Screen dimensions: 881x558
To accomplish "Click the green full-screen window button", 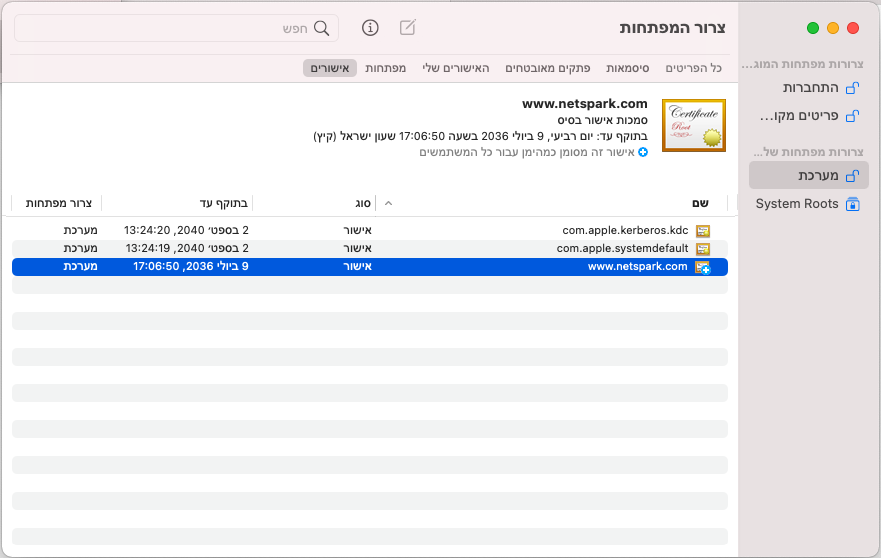I will [x=812, y=28].
